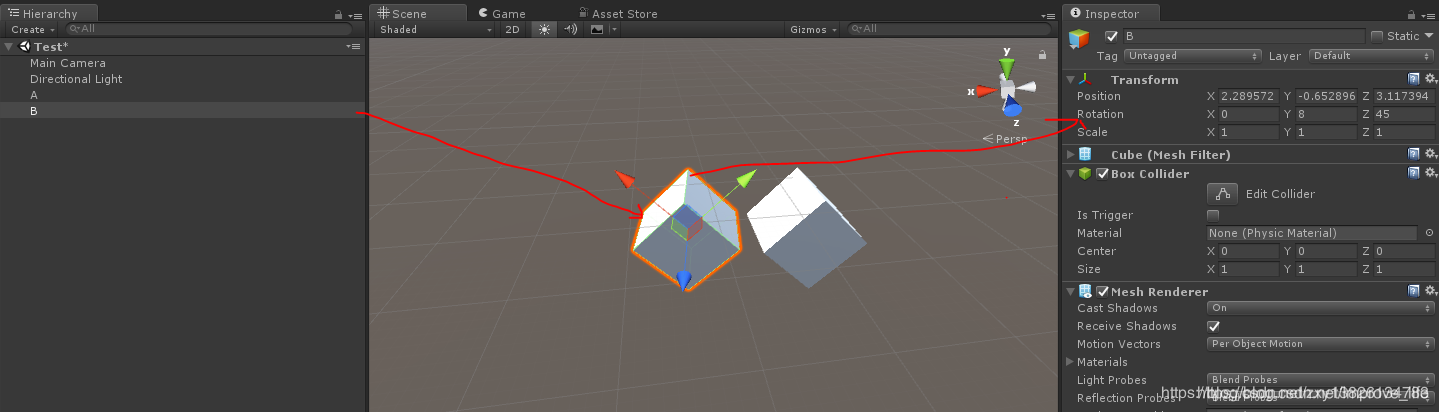
Task: Select object A in Hierarchy
Action: [x=34, y=95]
